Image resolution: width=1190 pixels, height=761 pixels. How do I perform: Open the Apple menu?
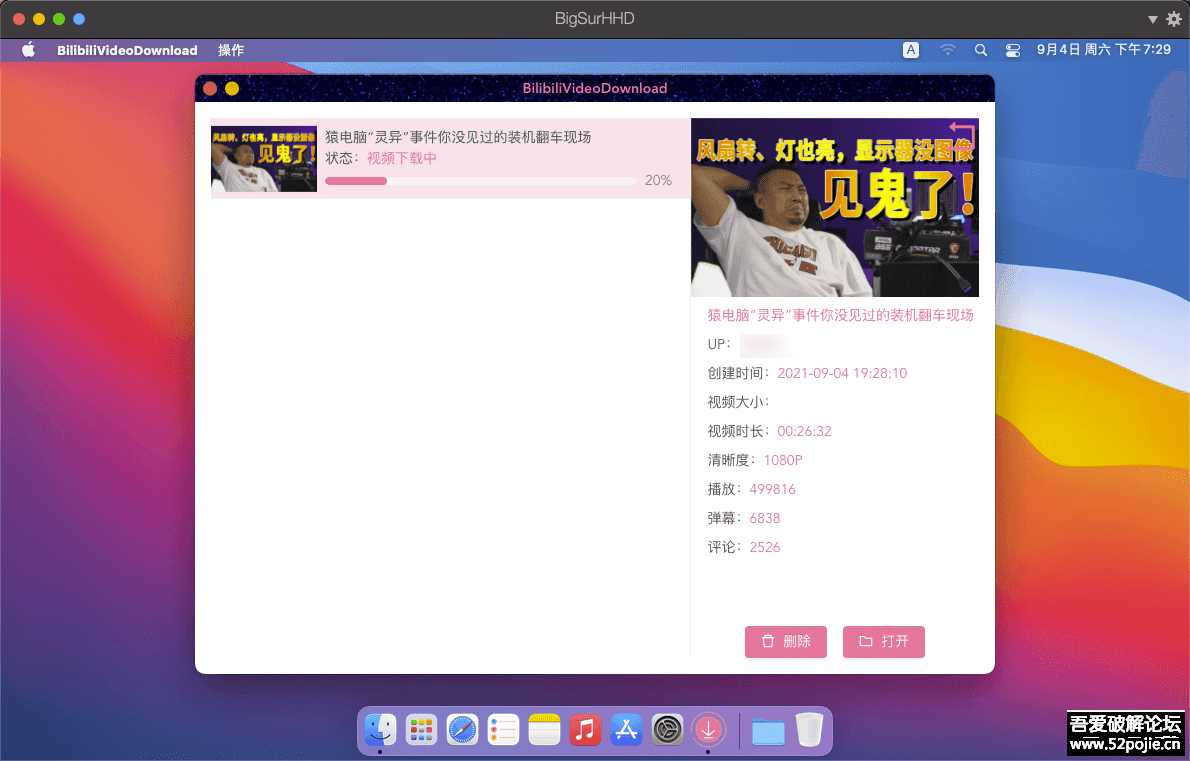[27, 49]
